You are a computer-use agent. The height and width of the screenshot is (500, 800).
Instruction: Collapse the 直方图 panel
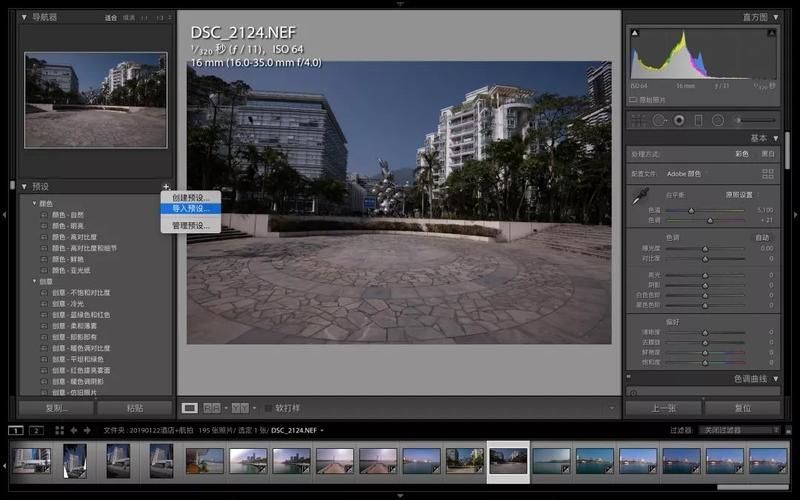pos(776,17)
